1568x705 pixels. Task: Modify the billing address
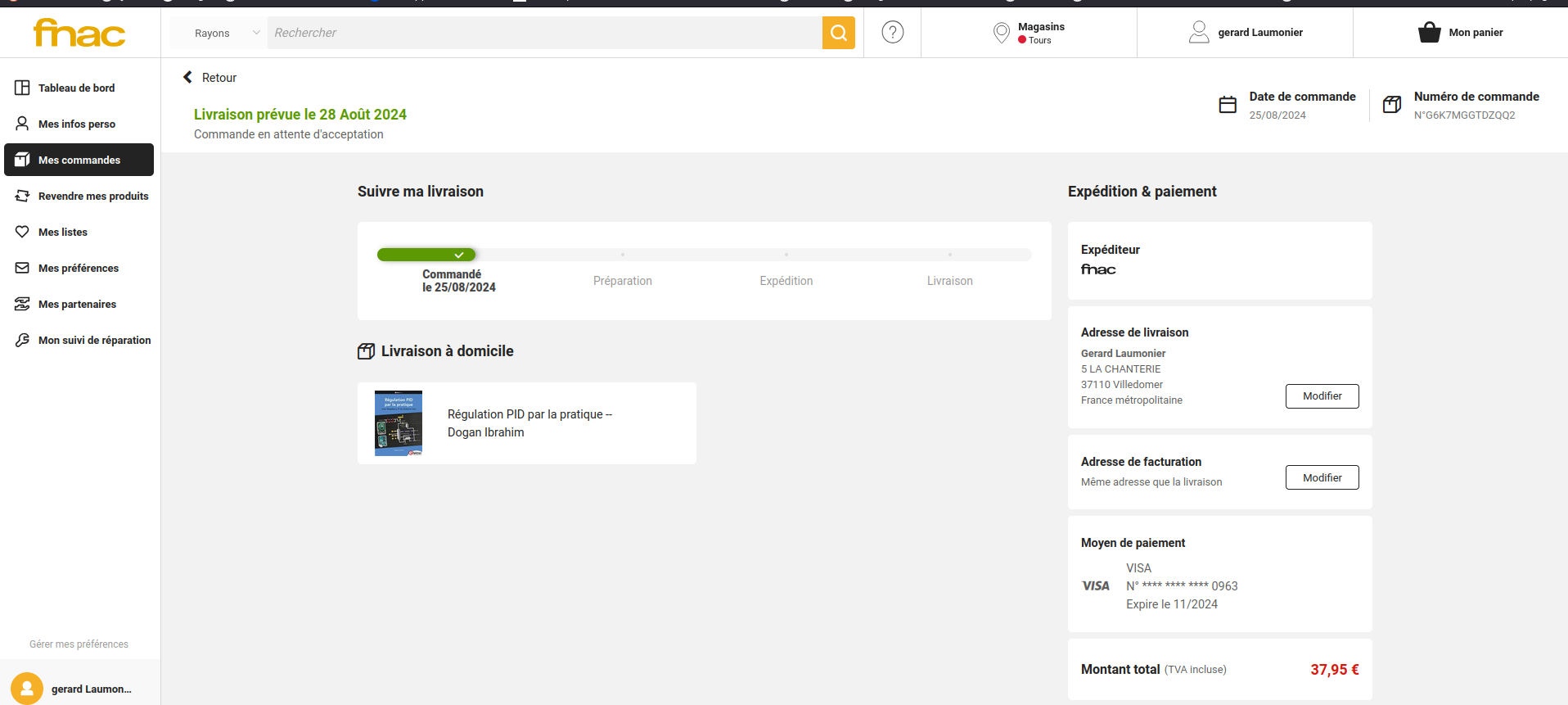coord(1322,477)
